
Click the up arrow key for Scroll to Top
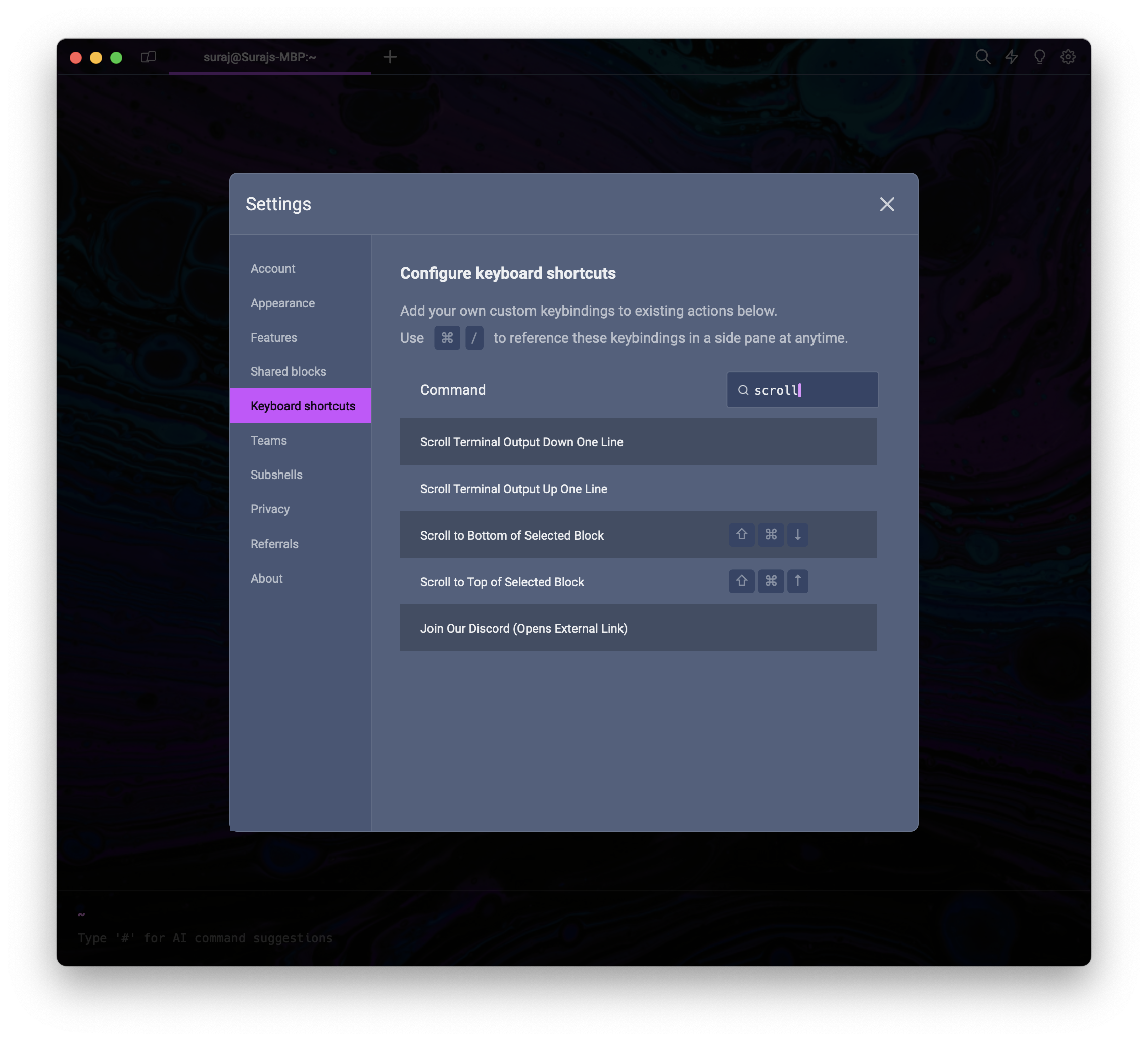pos(798,581)
